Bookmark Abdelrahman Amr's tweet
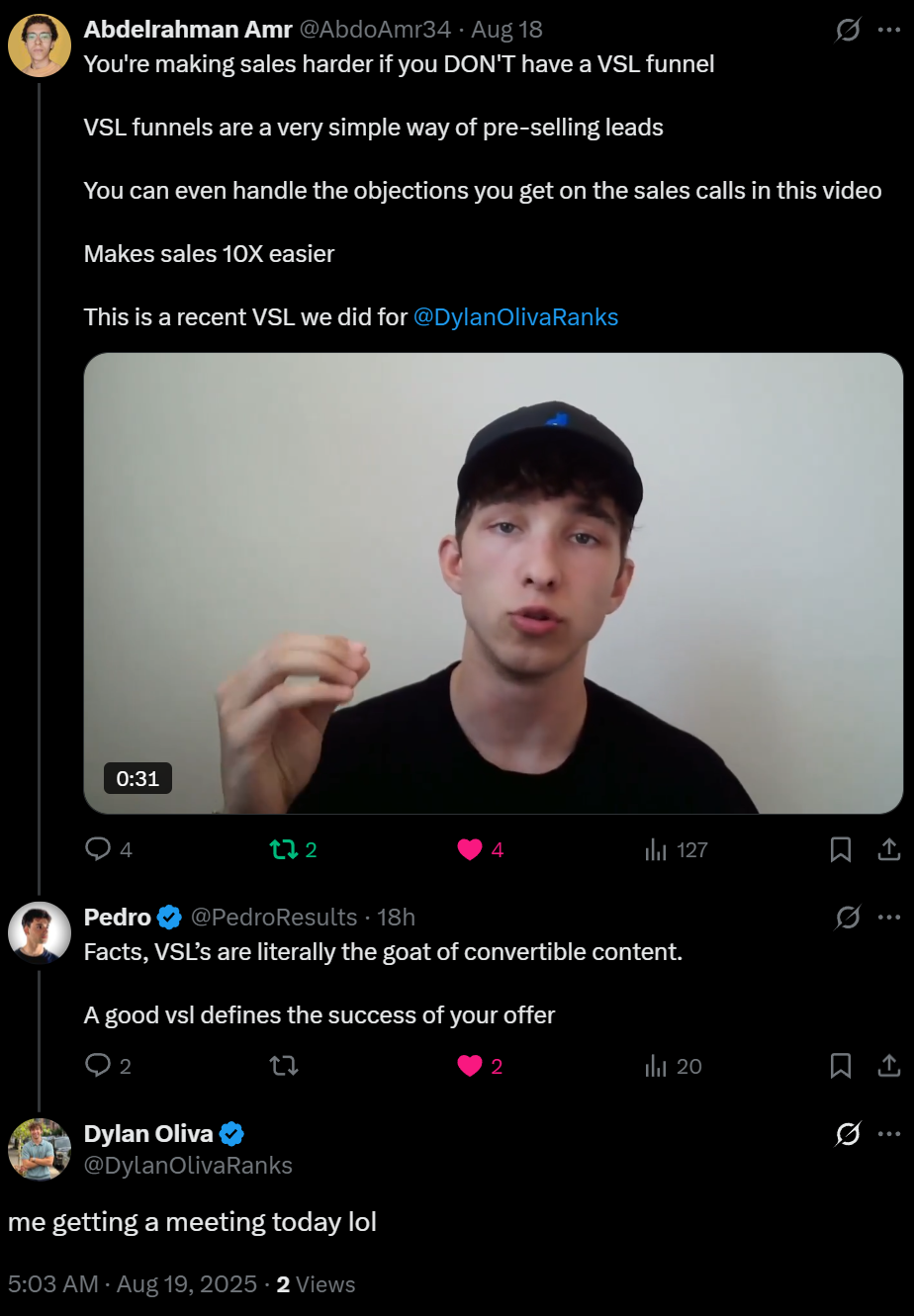This screenshot has height=1316, width=914. tap(841, 849)
